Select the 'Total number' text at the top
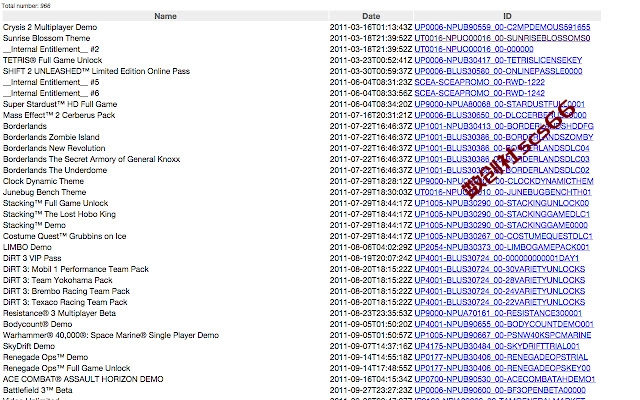Viewport: 640px width, 400px height. 26,6
